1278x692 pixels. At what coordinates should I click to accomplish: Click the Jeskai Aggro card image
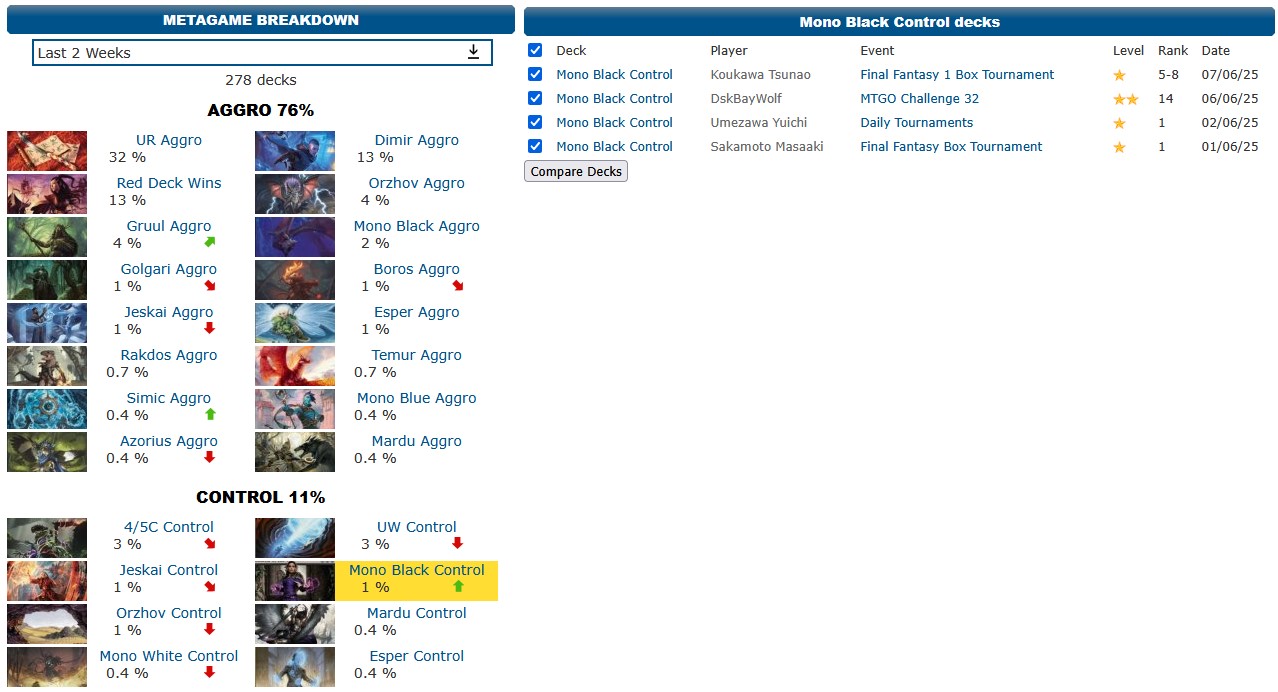[x=47, y=323]
